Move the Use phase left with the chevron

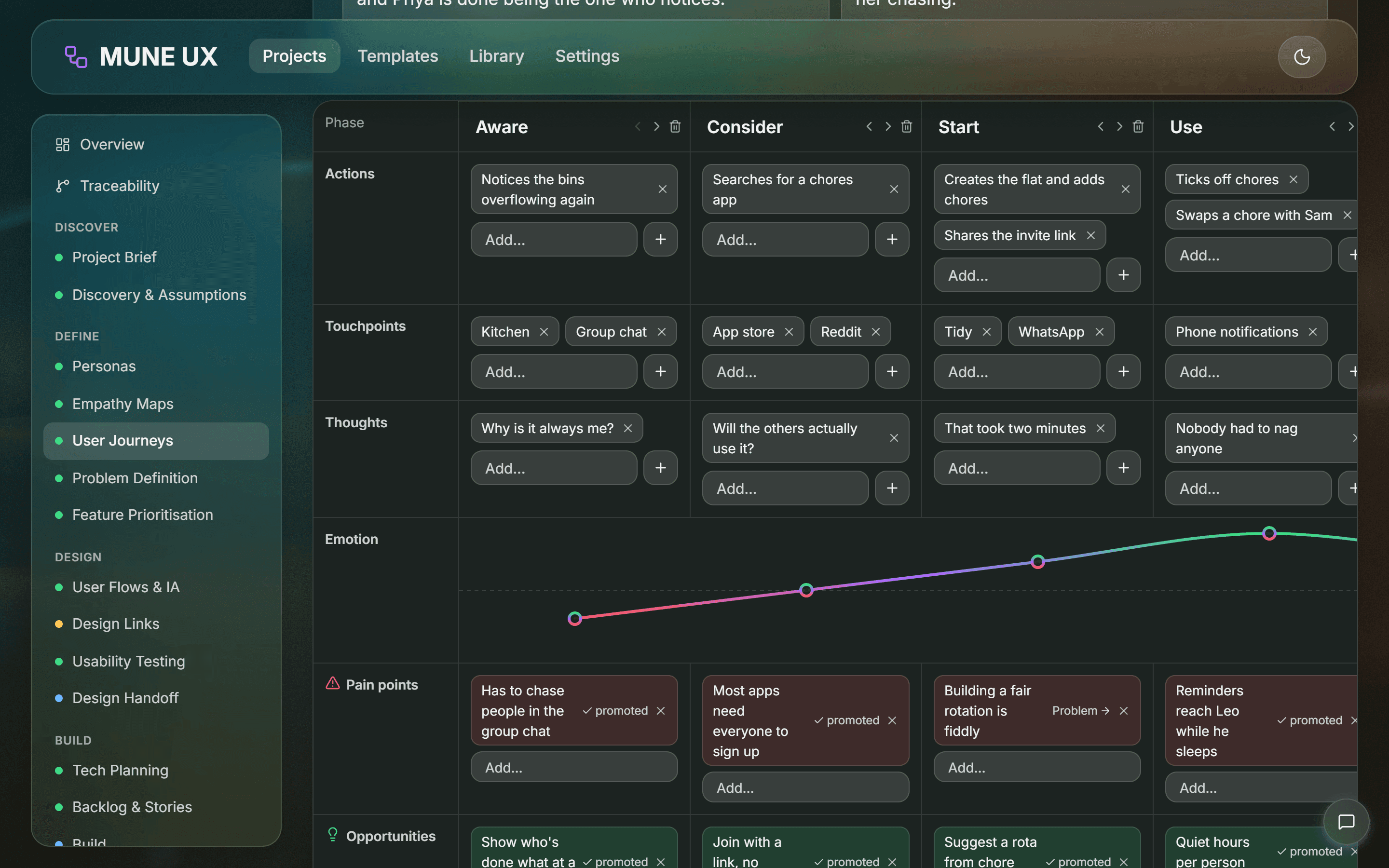click(1332, 126)
